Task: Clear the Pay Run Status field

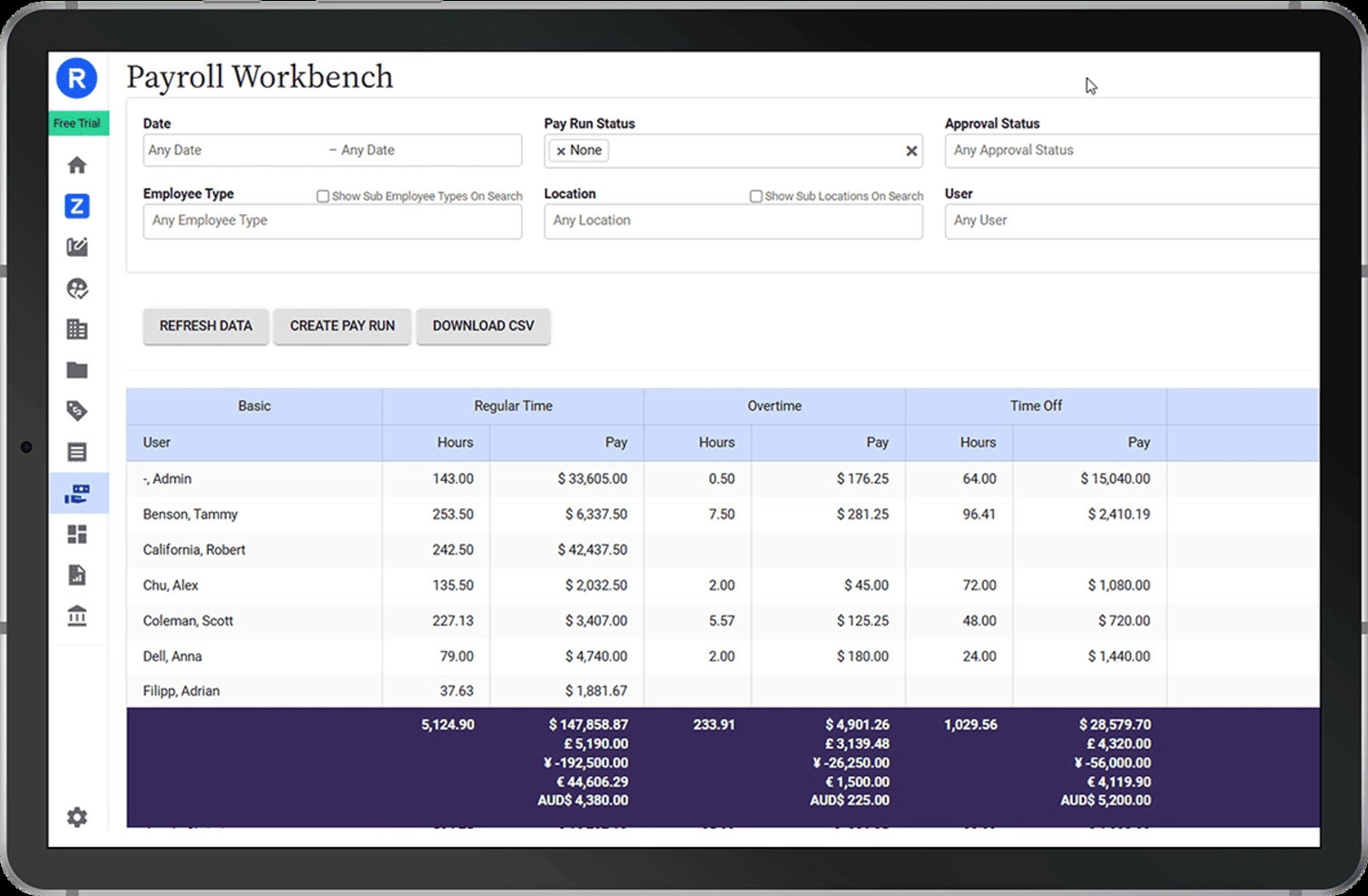Action: pos(910,152)
